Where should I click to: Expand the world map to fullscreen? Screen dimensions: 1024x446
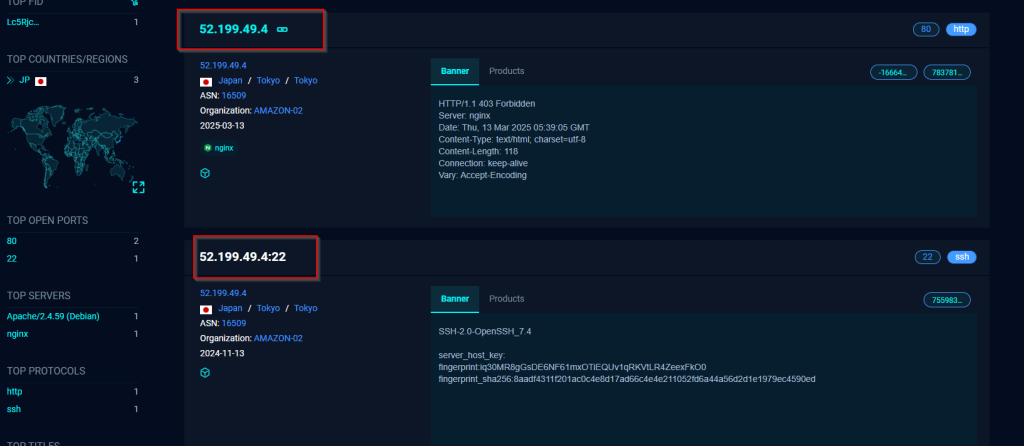[x=138, y=187]
